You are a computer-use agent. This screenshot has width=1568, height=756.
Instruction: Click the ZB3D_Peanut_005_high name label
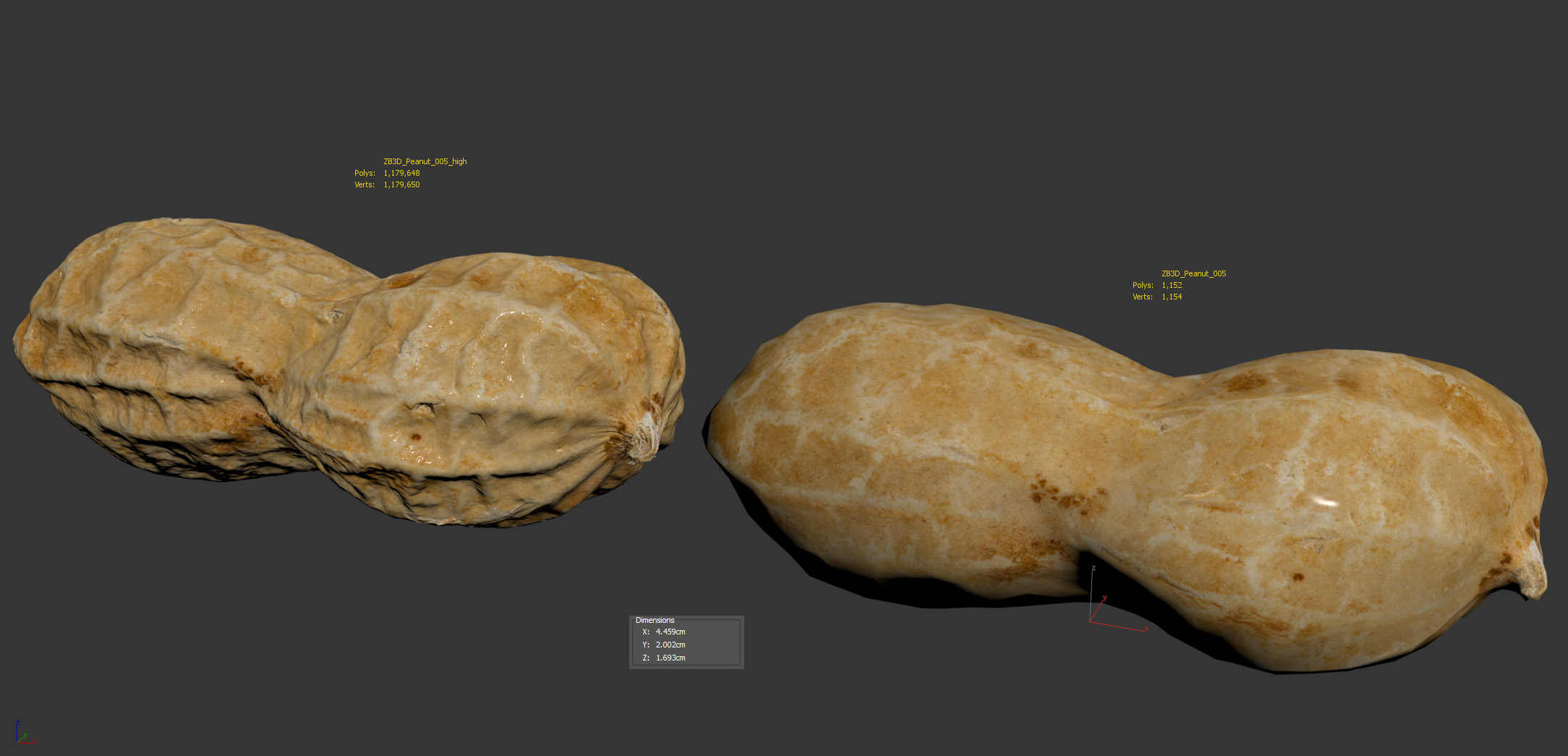pyautogui.click(x=425, y=161)
